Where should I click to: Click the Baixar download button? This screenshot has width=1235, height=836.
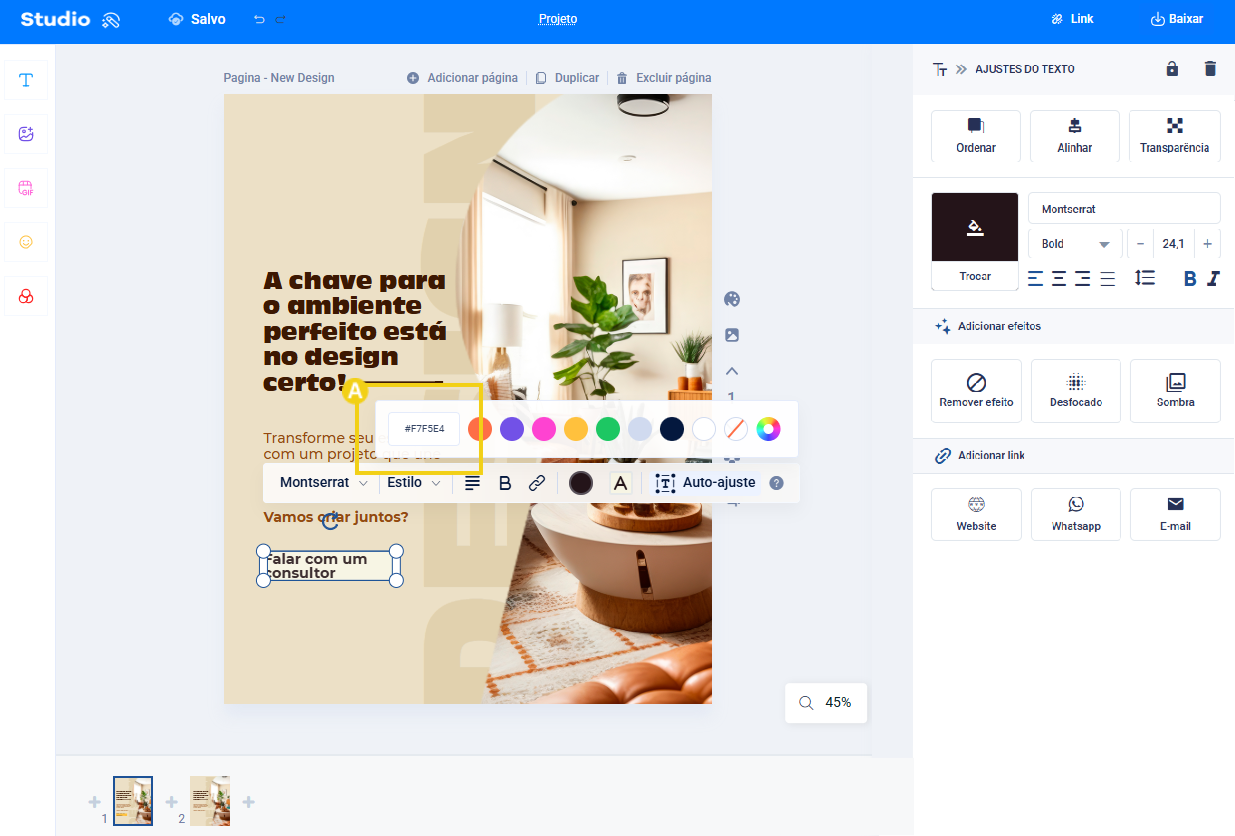click(x=1177, y=19)
